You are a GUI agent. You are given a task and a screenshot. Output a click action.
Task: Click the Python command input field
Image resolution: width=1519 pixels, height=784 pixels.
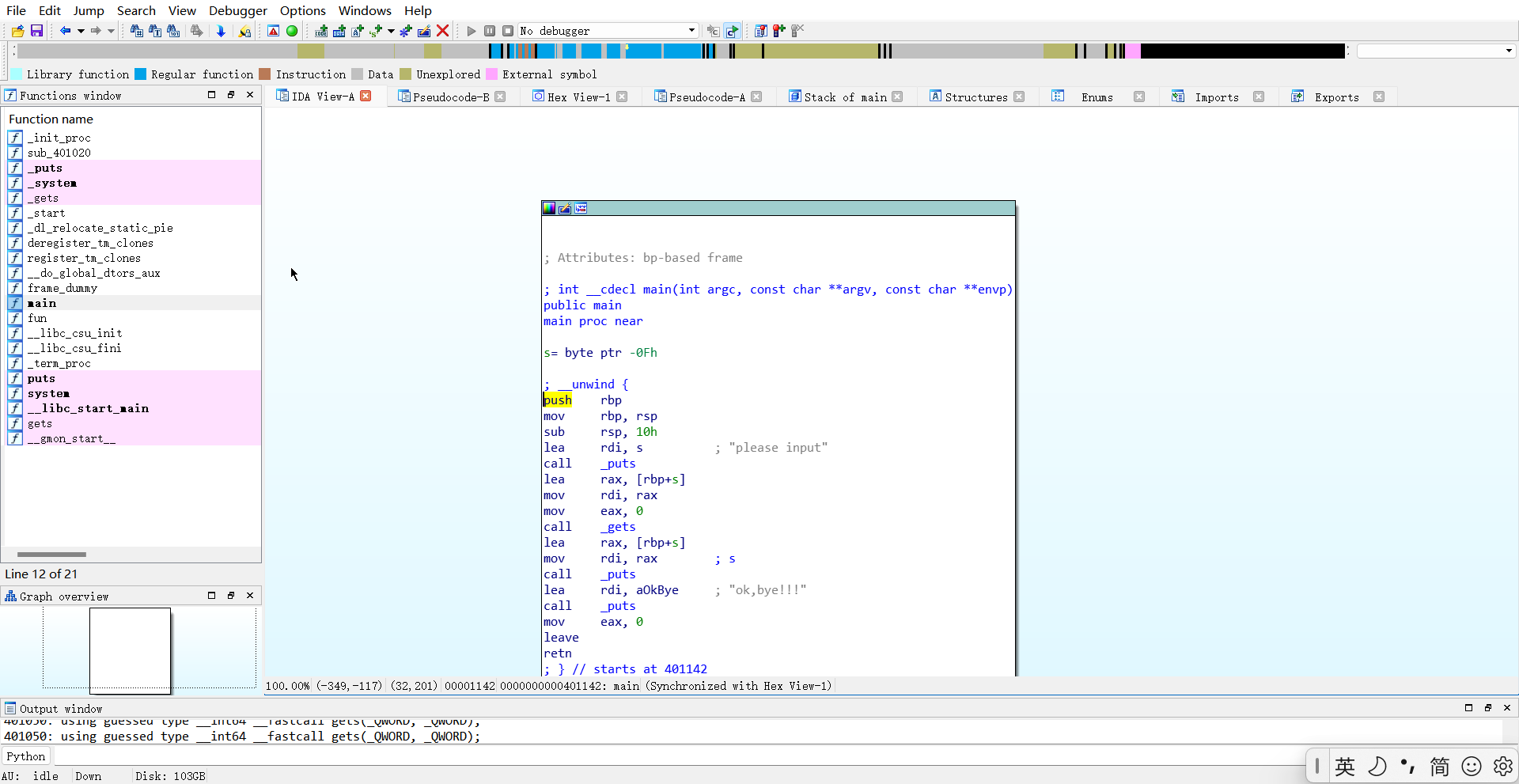pyautogui.click(x=680, y=756)
